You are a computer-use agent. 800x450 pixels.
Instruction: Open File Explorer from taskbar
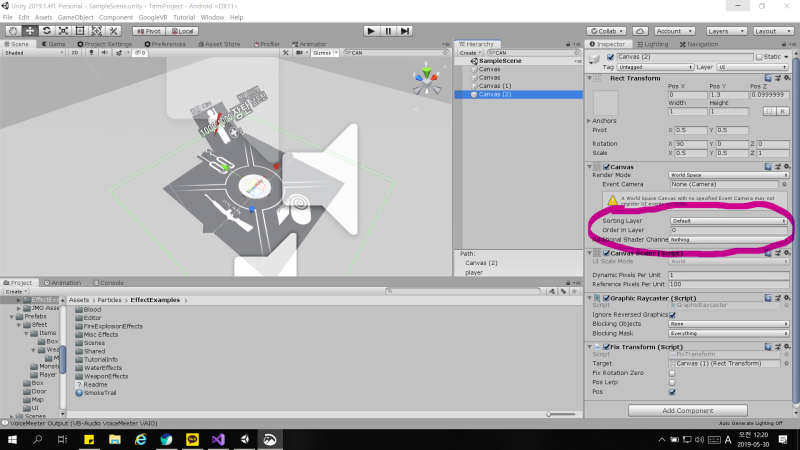115,439
